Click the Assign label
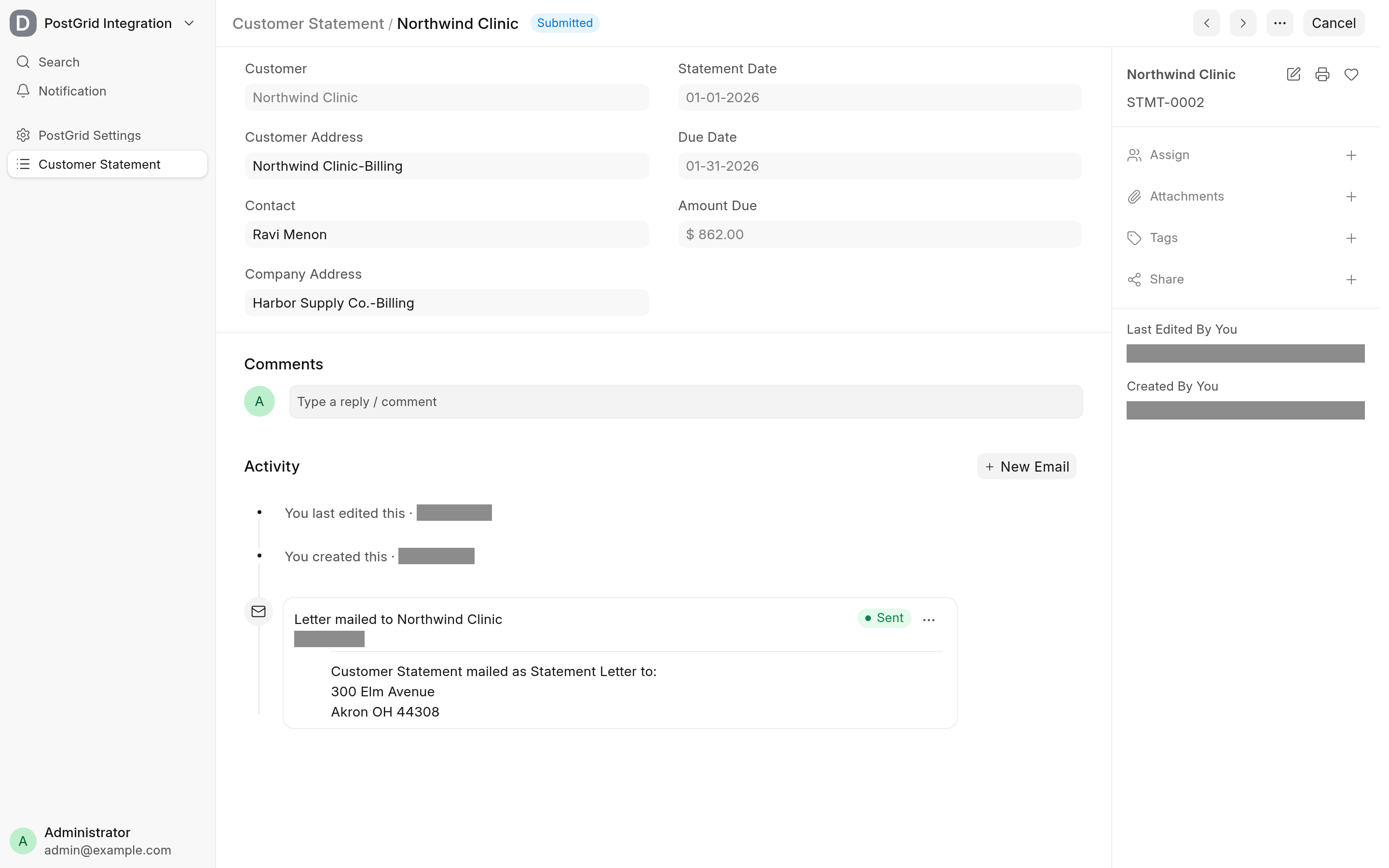Image resolution: width=1389 pixels, height=868 pixels. (1169, 155)
